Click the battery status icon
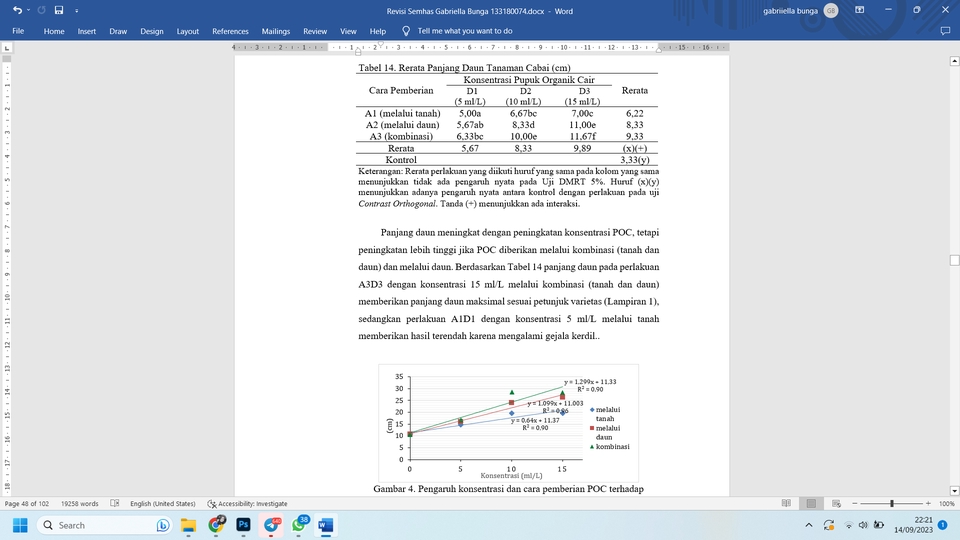The width and height of the screenshot is (960, 540). [x=879, y=525]
